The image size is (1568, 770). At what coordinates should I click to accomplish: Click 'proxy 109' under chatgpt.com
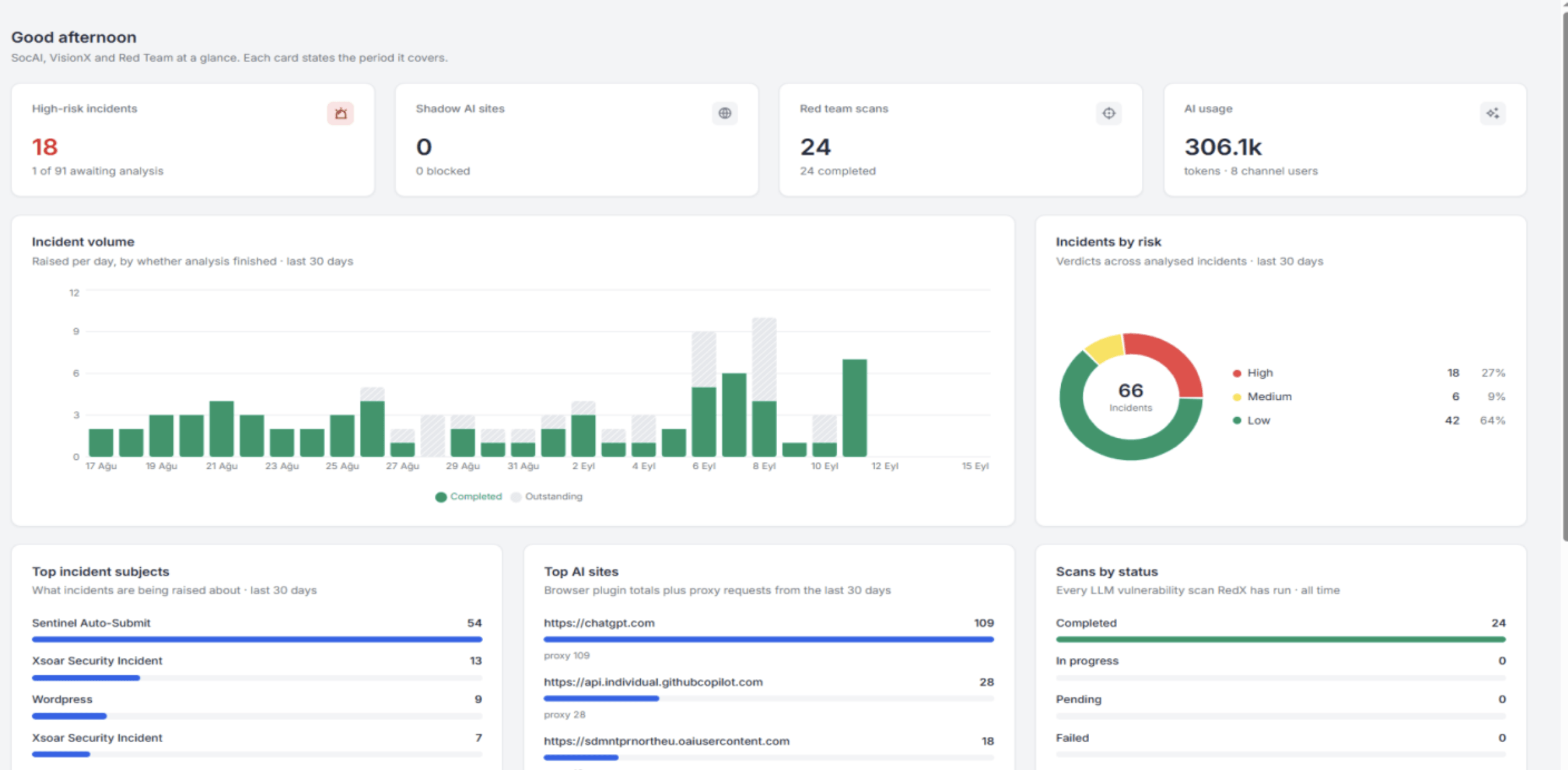point(567,655)
